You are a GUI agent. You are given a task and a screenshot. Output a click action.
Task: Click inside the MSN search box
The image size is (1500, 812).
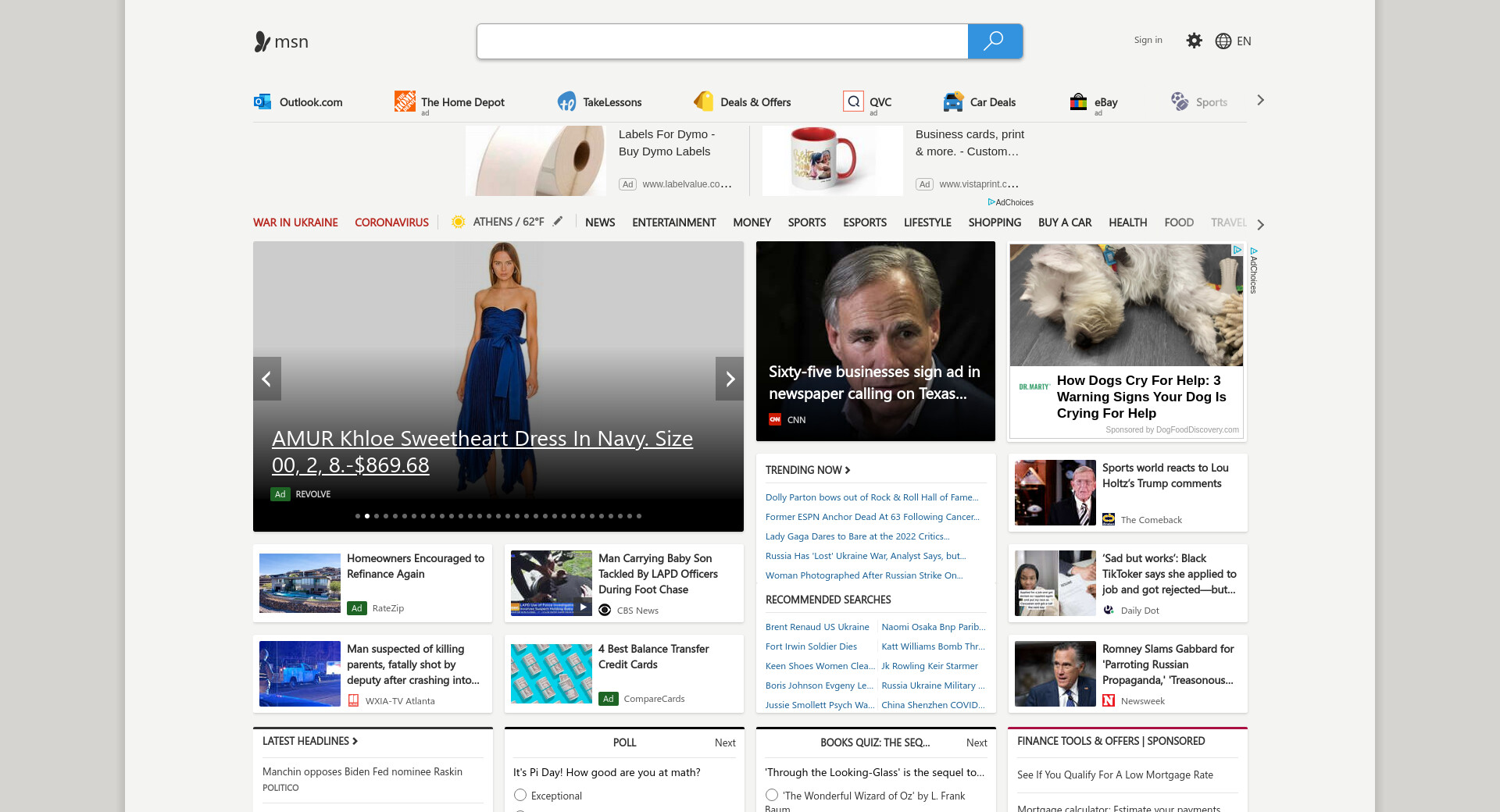722,41
